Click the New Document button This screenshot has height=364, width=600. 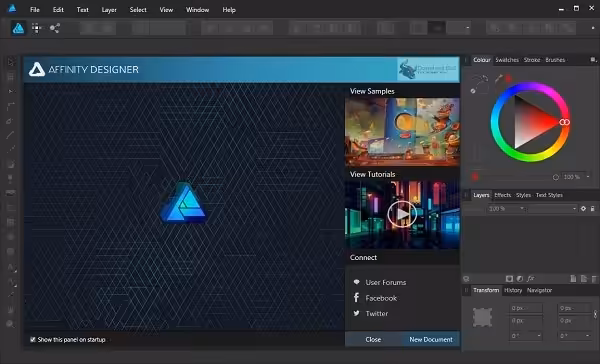pyautogui.click(x=431, y=340)
